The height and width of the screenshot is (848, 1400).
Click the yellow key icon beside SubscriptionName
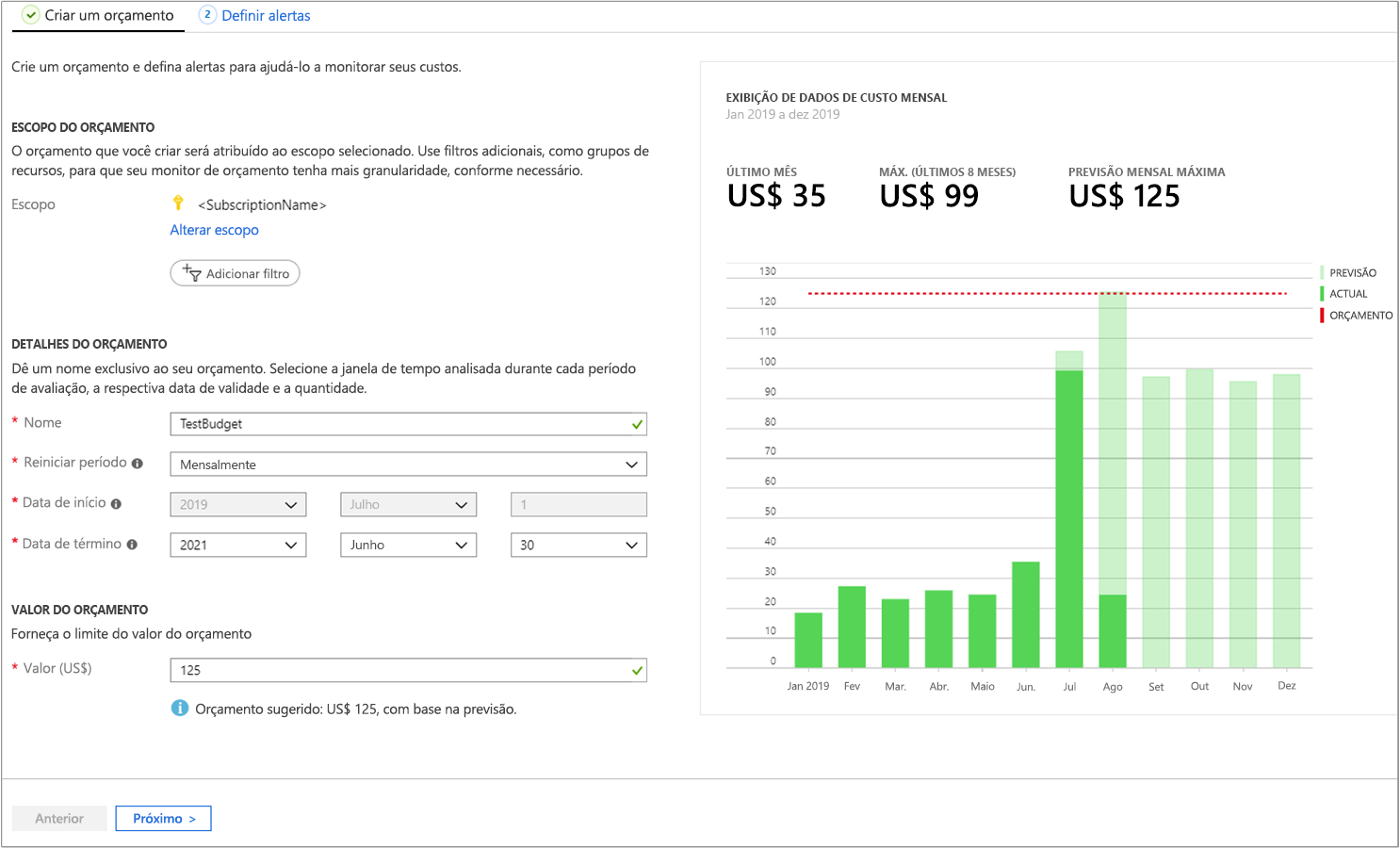pyautogui.click(x=178, y=204)
